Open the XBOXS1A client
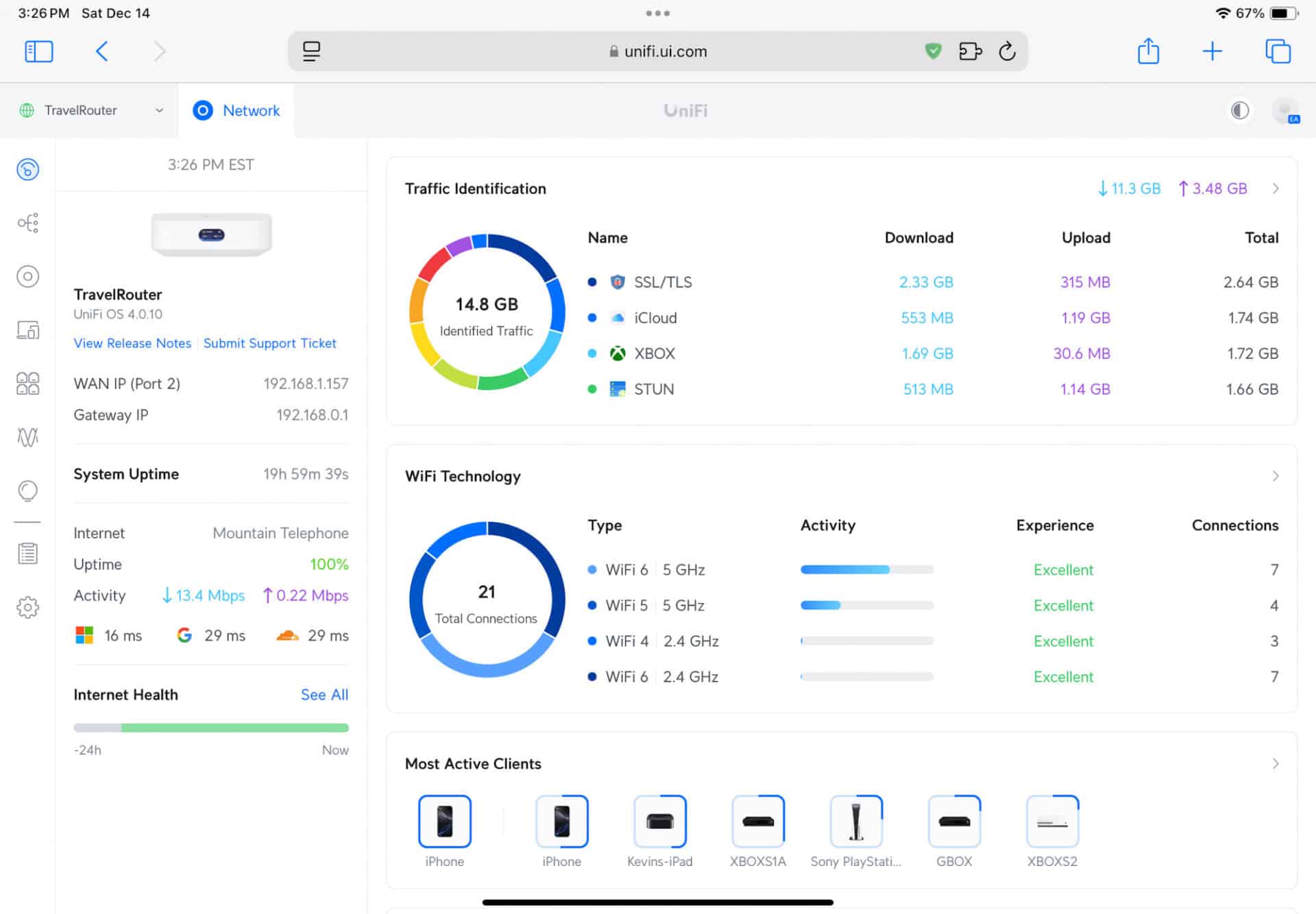 click(757, 831)
